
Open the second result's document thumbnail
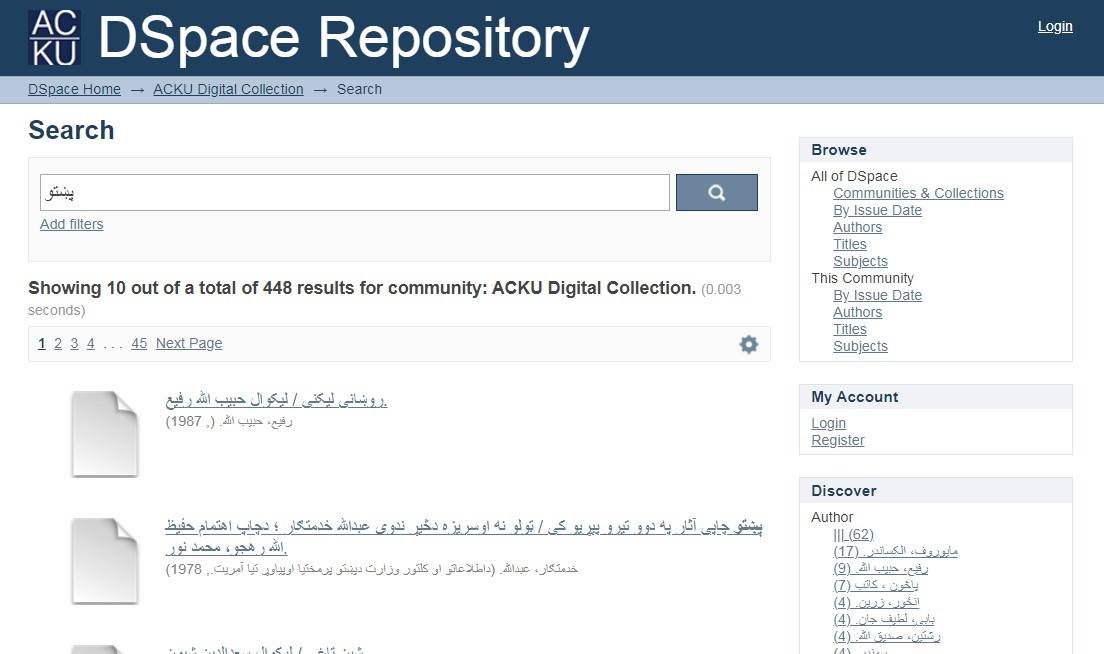(x=104, y=560)
